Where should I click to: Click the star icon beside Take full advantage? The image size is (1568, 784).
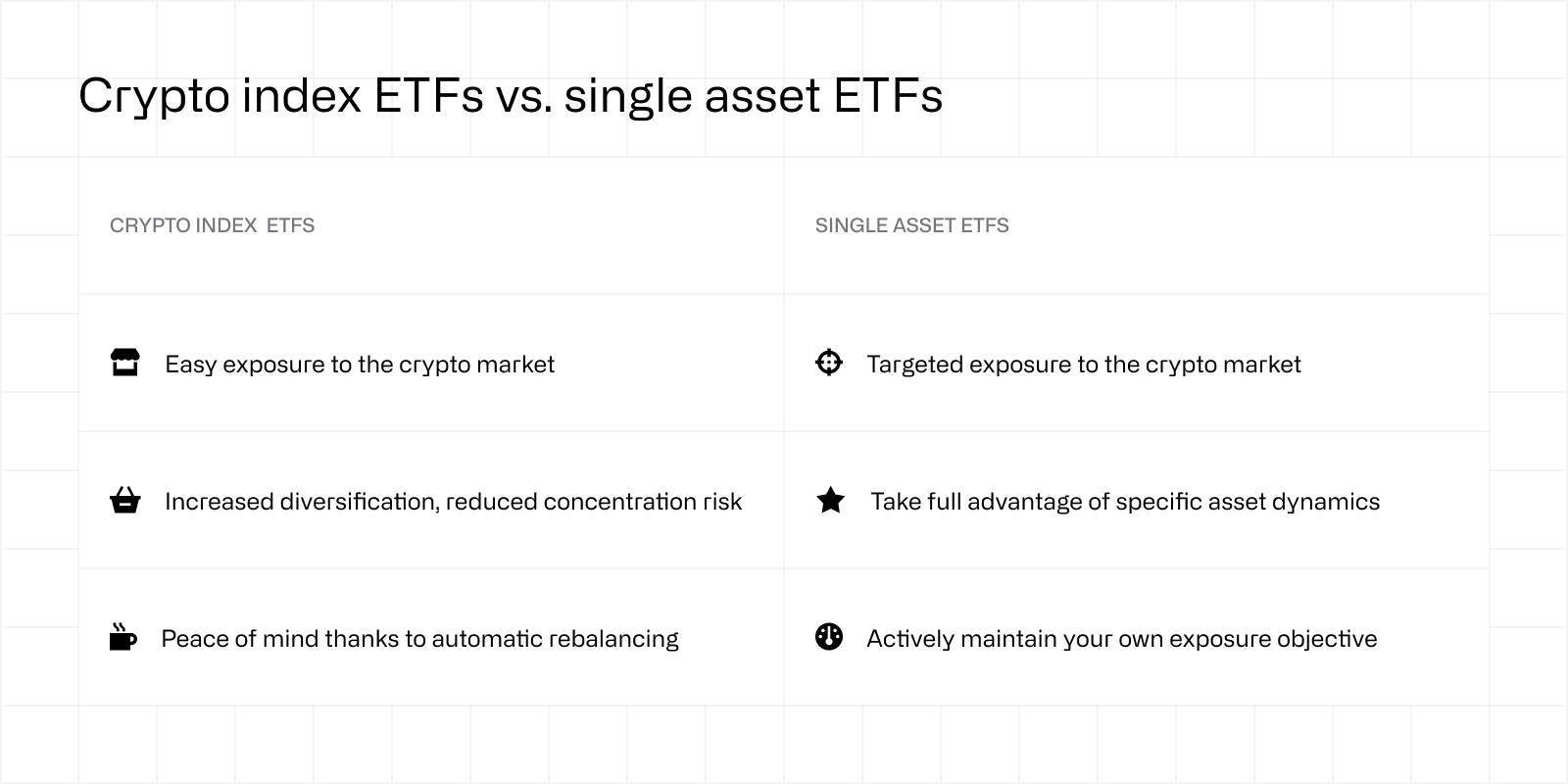click(830, 501)
